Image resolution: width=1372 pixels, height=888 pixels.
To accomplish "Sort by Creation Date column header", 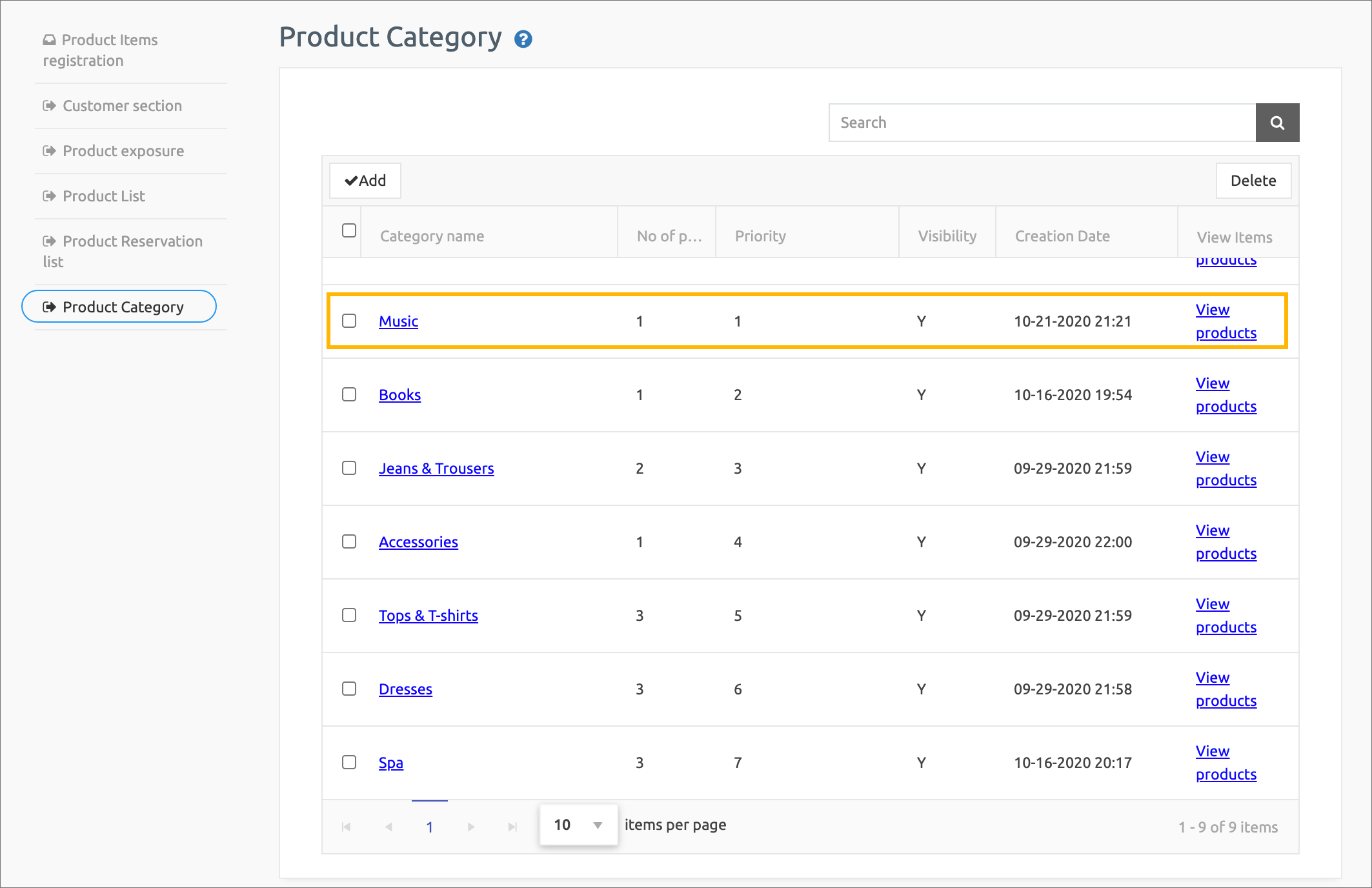I will 1062,236.
